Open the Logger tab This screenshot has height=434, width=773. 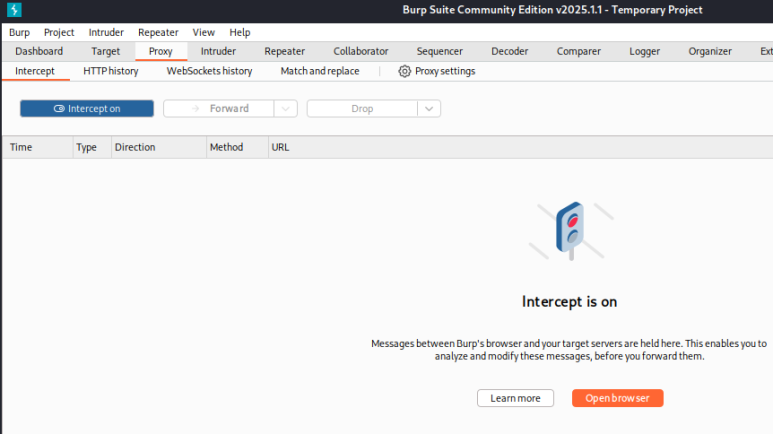pos(644,51)
